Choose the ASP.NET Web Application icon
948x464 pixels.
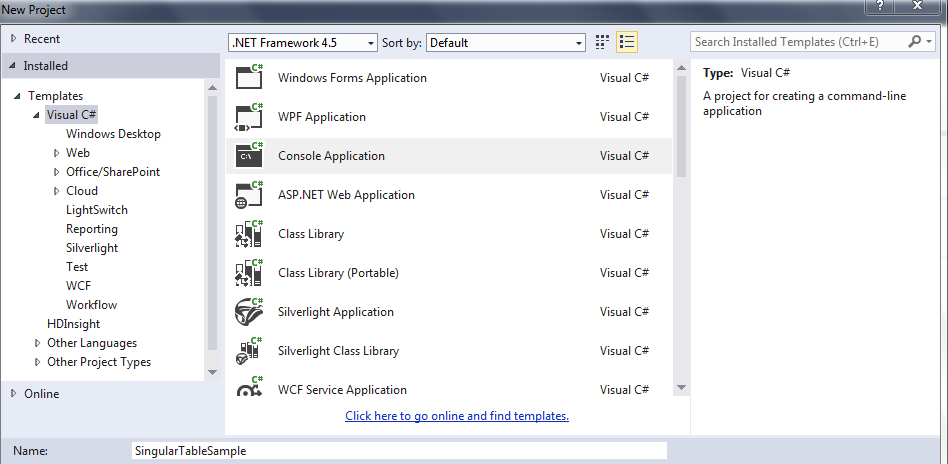[x=248, y=196]
